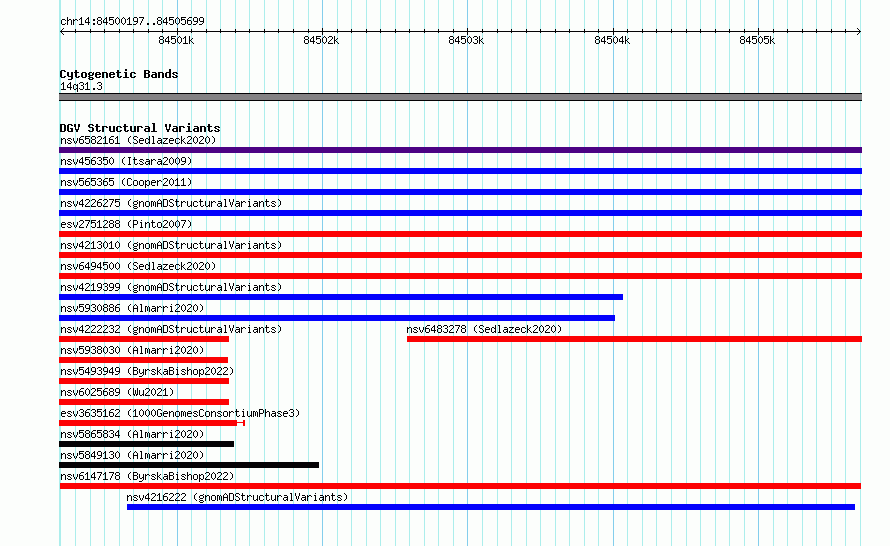Viewport: 890px width, 546px height.
Task: Open variant label nsv6025689 (Wu2021)
Action: pos(117,392)
